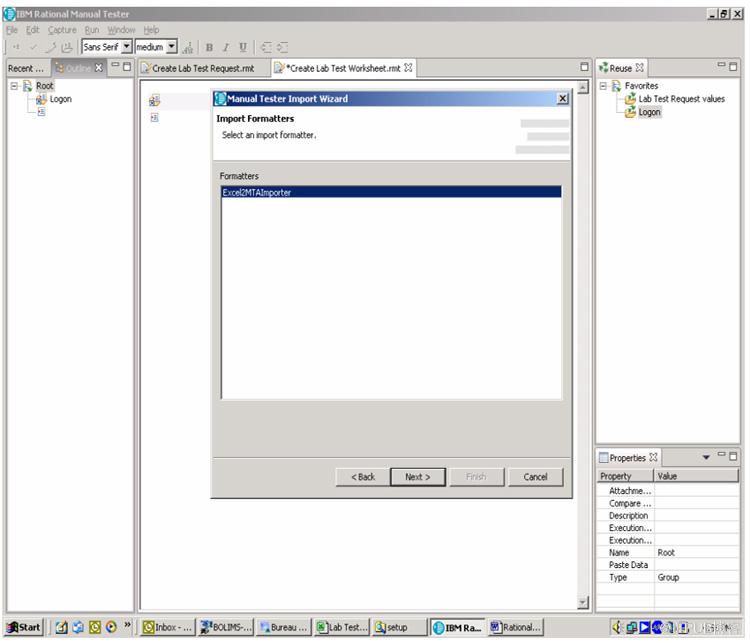The width and height of the screenshot is (750, 643).
Task: Switch to the Recent tab
Action: [x=26, y=68]
